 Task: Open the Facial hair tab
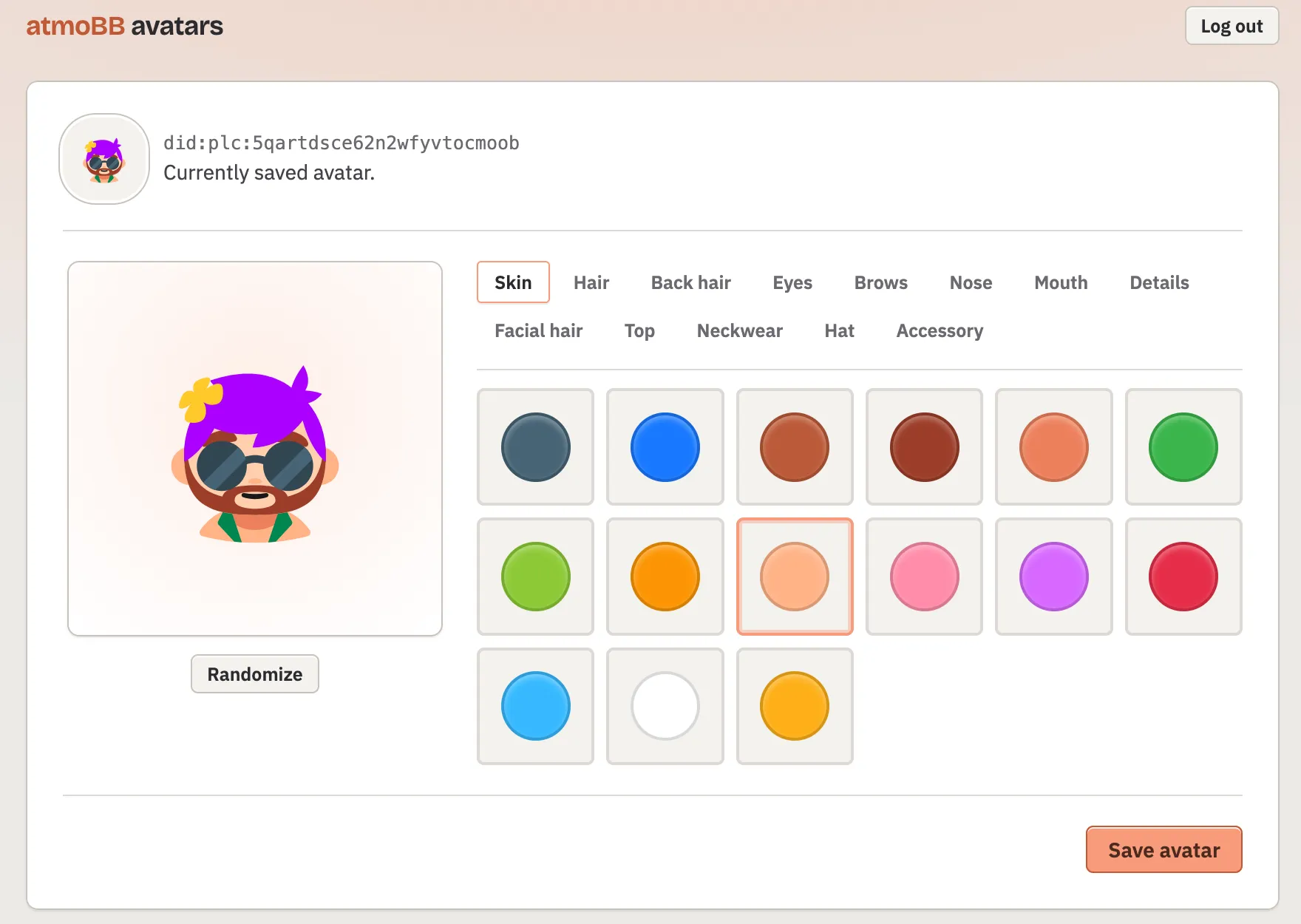click(538, 330)
